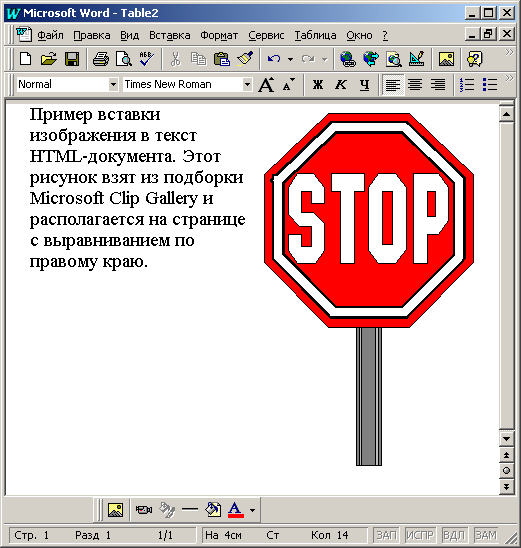Save the document with the floppy disk icon

tap(72, 59)
